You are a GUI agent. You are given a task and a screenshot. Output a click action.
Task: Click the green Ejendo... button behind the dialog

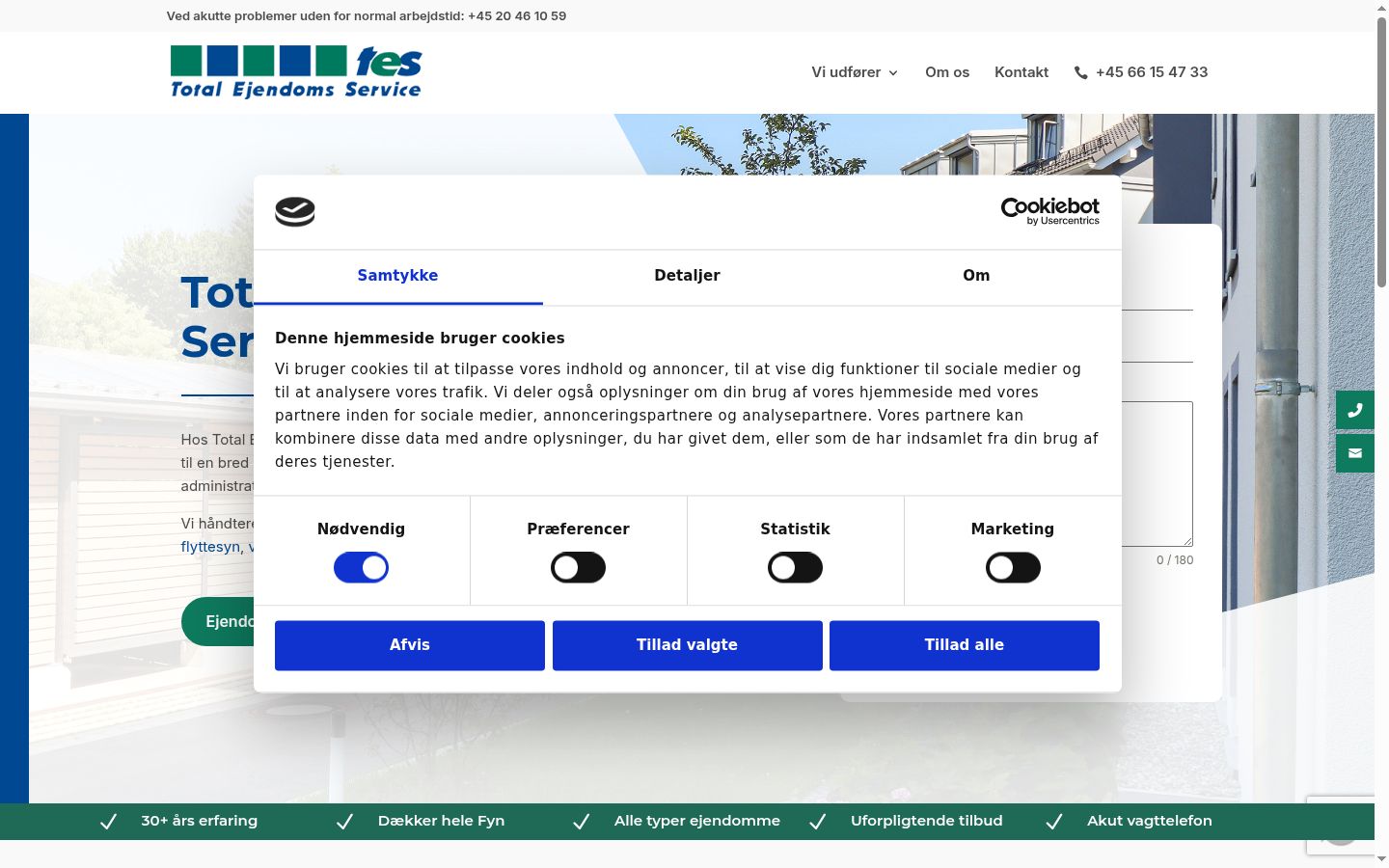[x=218, y=622]
